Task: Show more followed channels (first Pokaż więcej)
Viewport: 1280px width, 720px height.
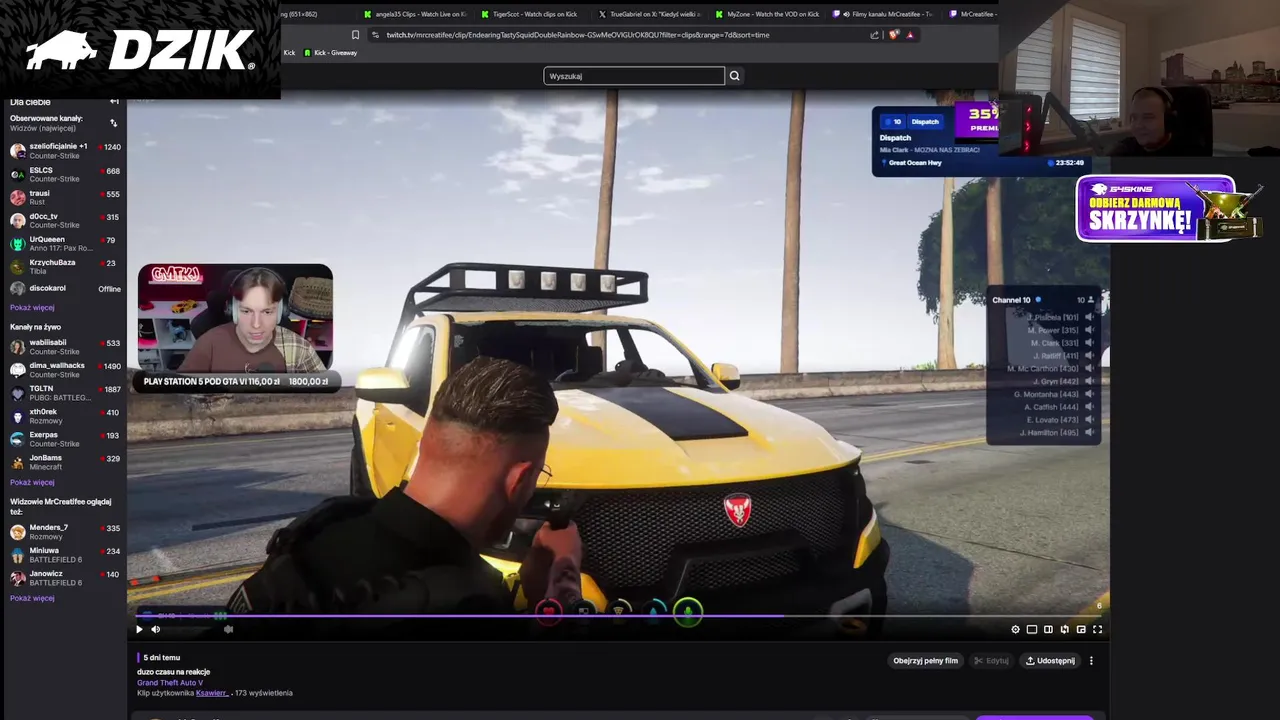Action: [32, 308]
